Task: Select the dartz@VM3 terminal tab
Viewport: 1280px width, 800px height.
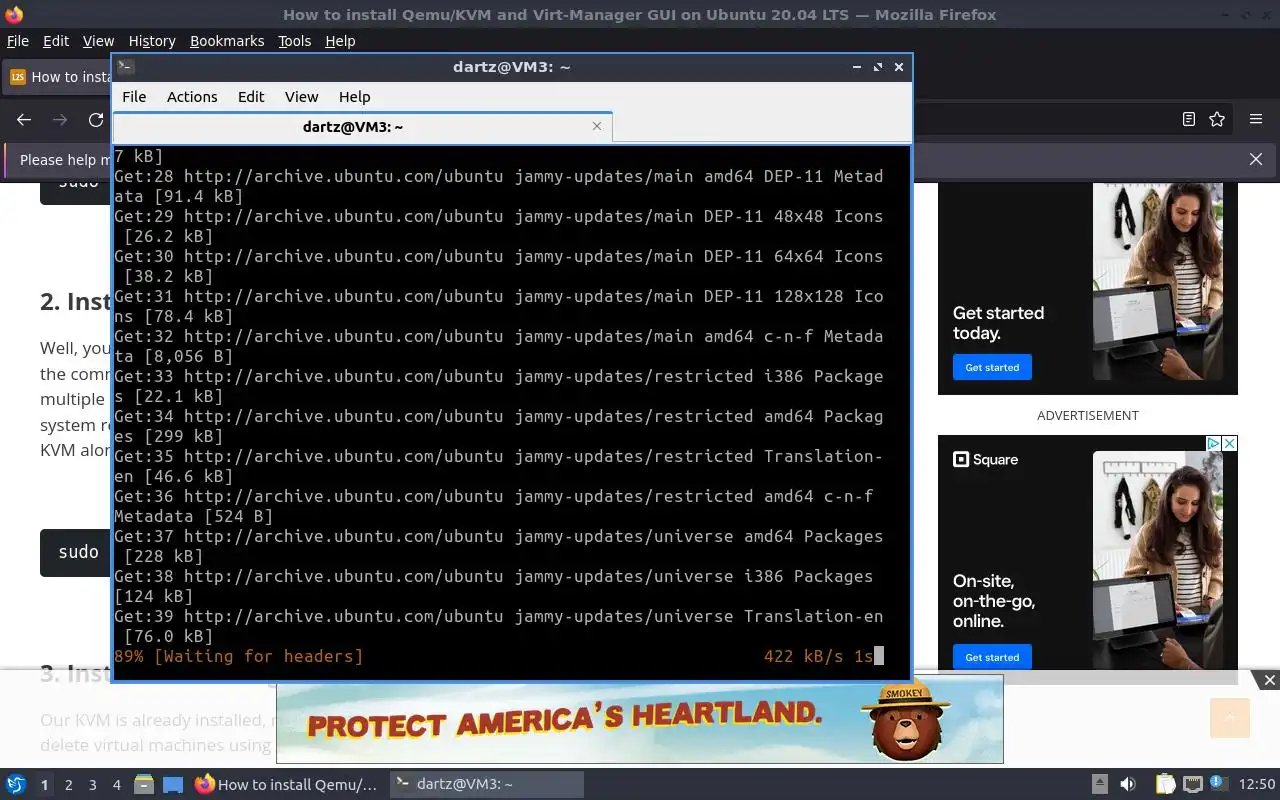Action: (363, 127)
